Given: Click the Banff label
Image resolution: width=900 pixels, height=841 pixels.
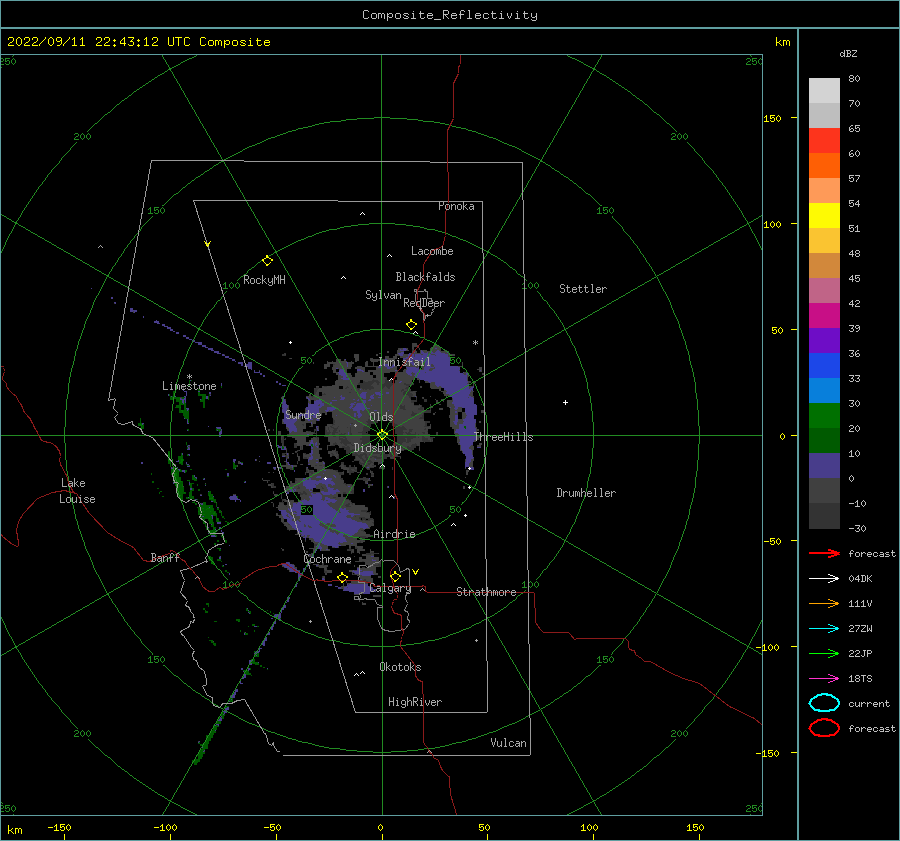Looking at the screenshot, I should (x=165, y=557).
